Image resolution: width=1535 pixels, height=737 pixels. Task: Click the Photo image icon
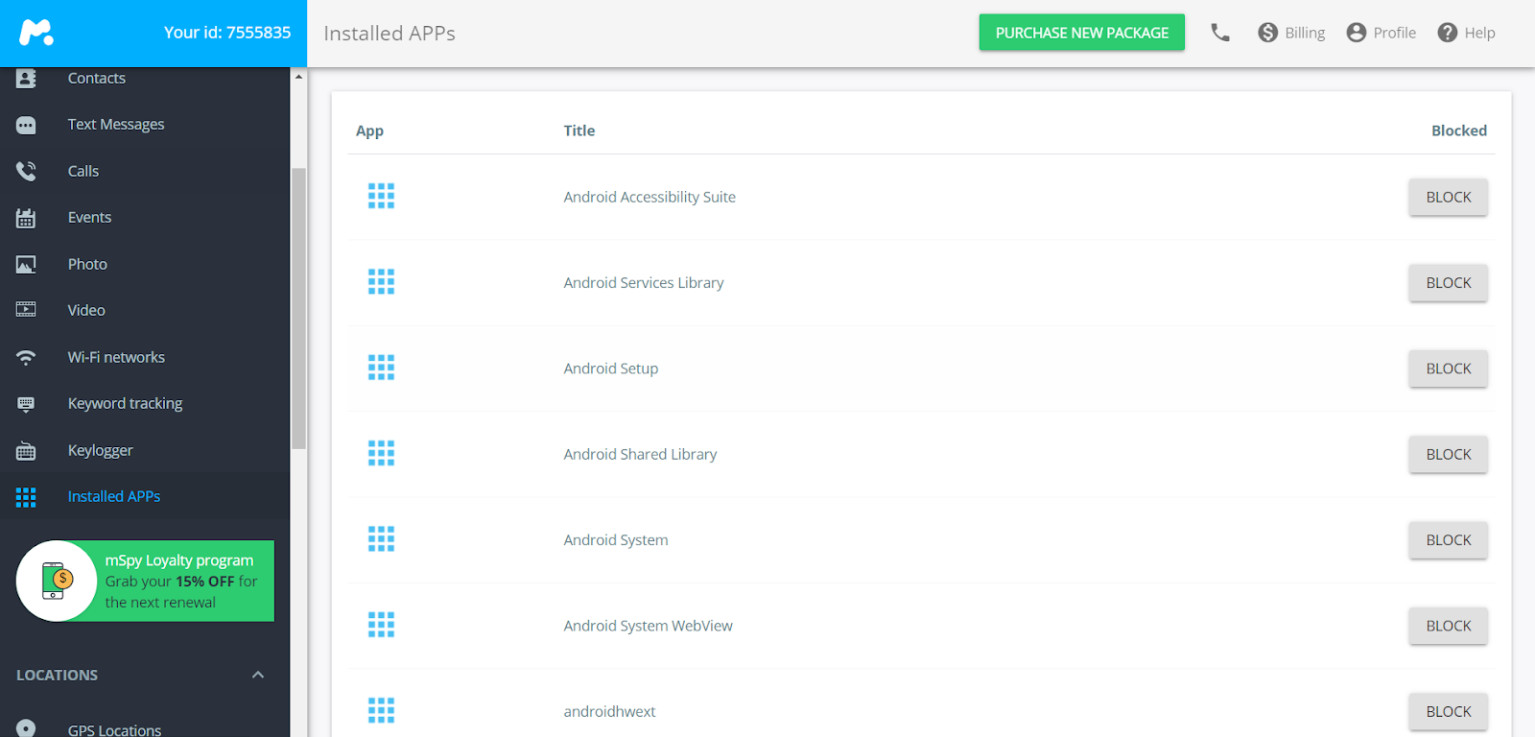(x=26, y=264)
